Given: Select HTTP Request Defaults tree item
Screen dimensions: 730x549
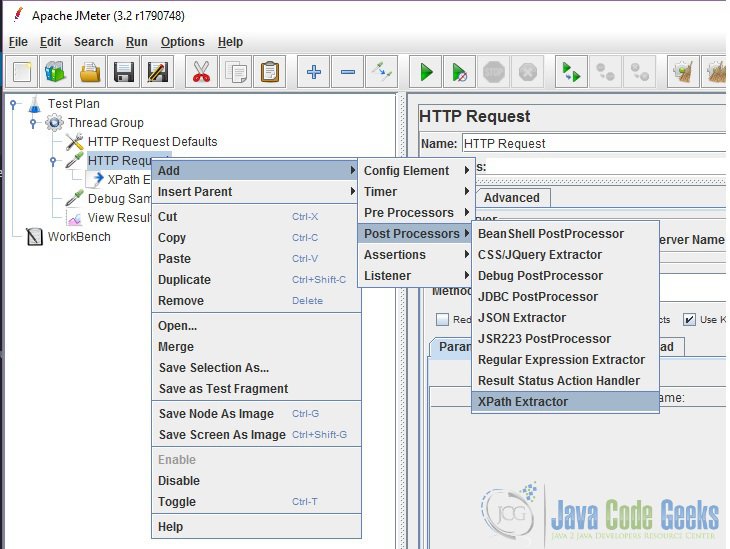Looking at the screenshot, I should (x=152, y=142).
